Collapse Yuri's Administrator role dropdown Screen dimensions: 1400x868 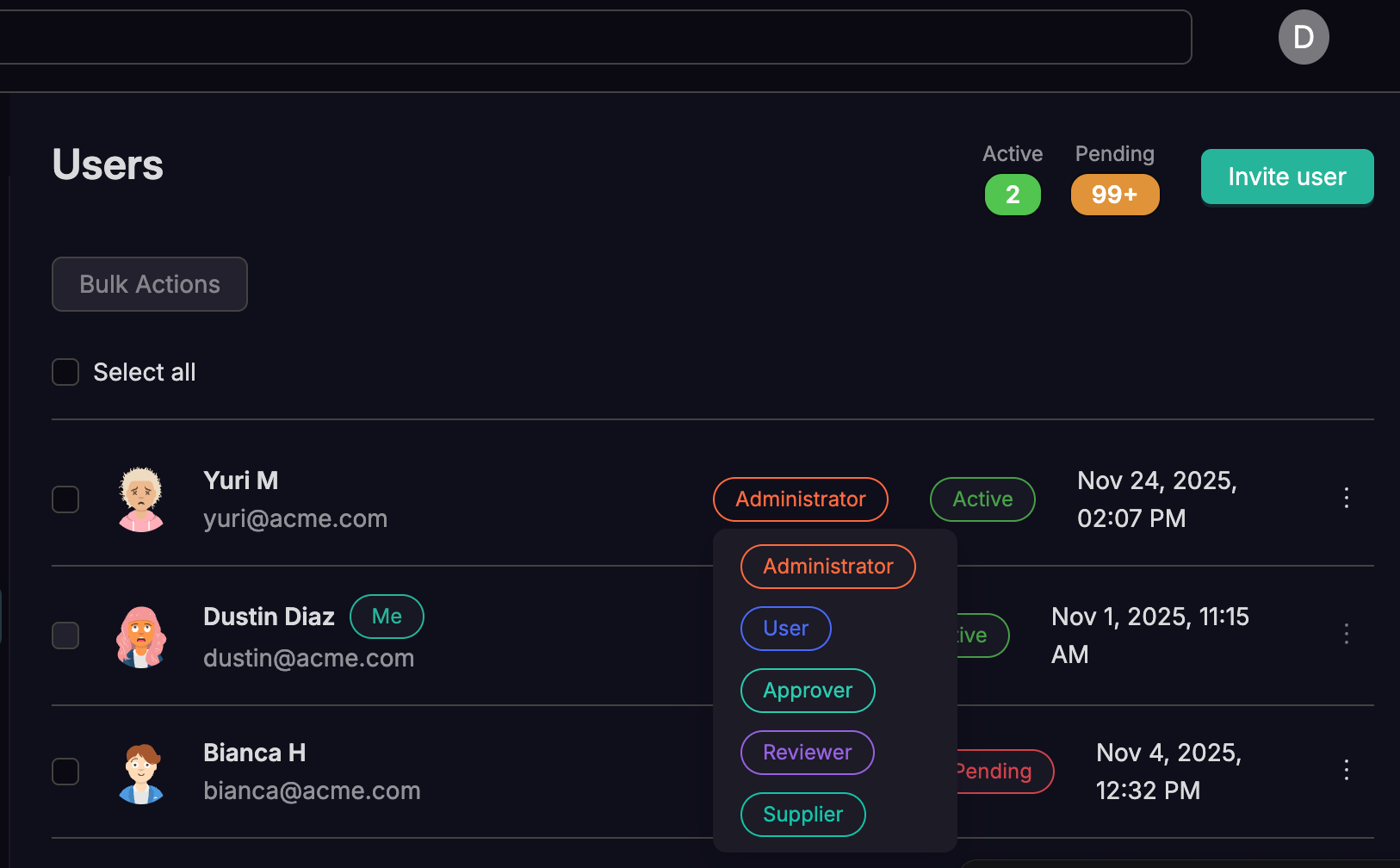(x=800, y=499)
